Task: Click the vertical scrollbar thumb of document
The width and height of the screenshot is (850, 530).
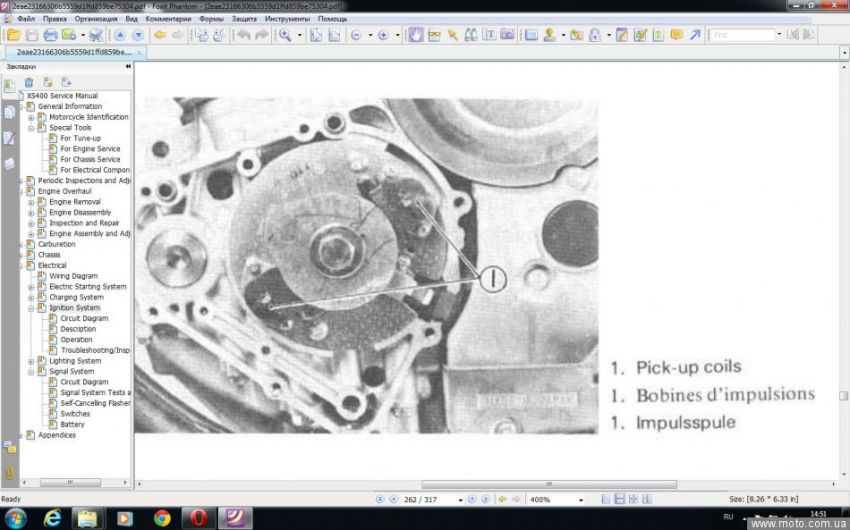Action: pos(843,396)
